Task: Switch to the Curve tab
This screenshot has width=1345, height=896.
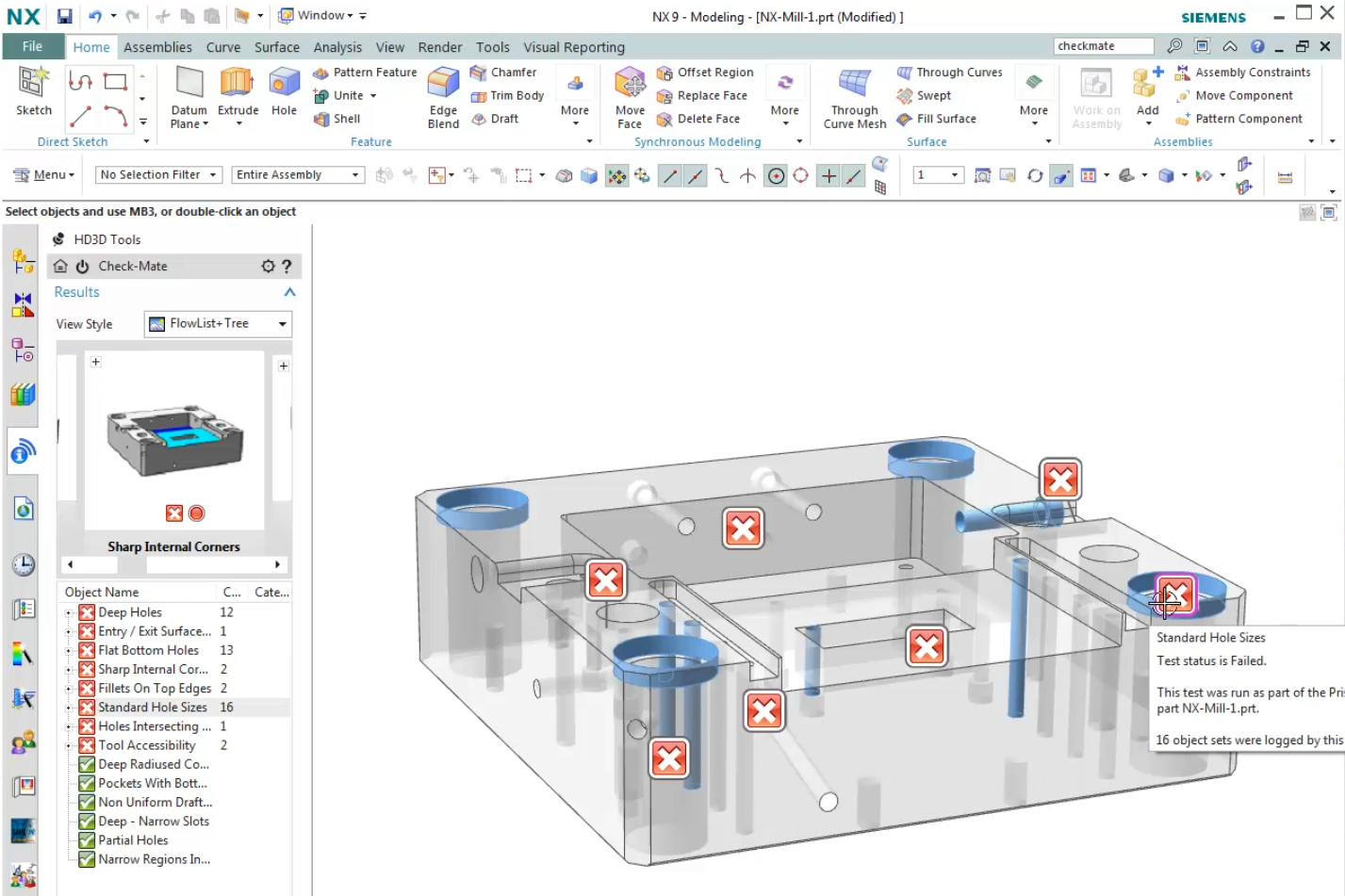Action: (223, 47)
